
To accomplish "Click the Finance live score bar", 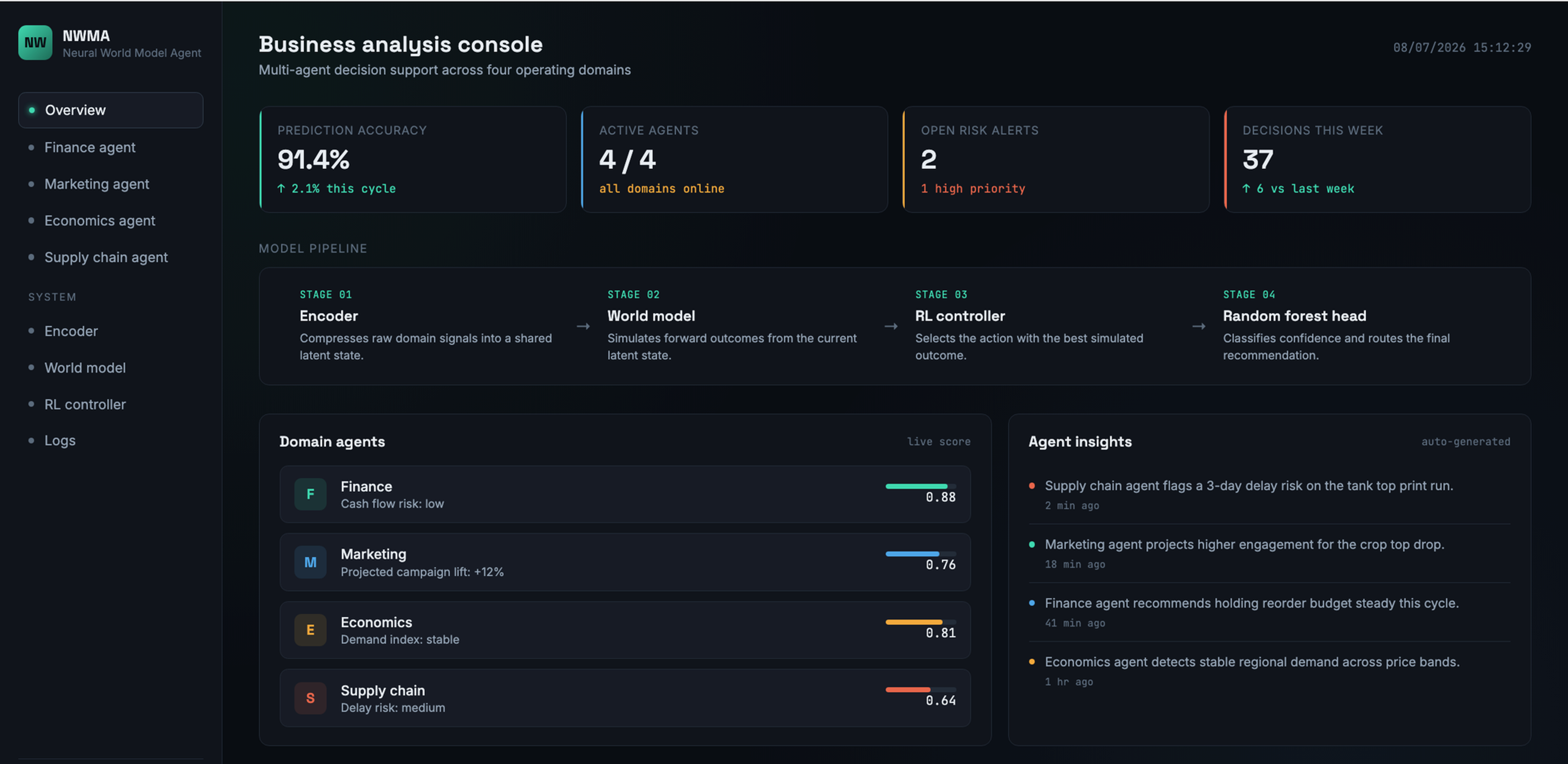I will click(x=920, y=486).
